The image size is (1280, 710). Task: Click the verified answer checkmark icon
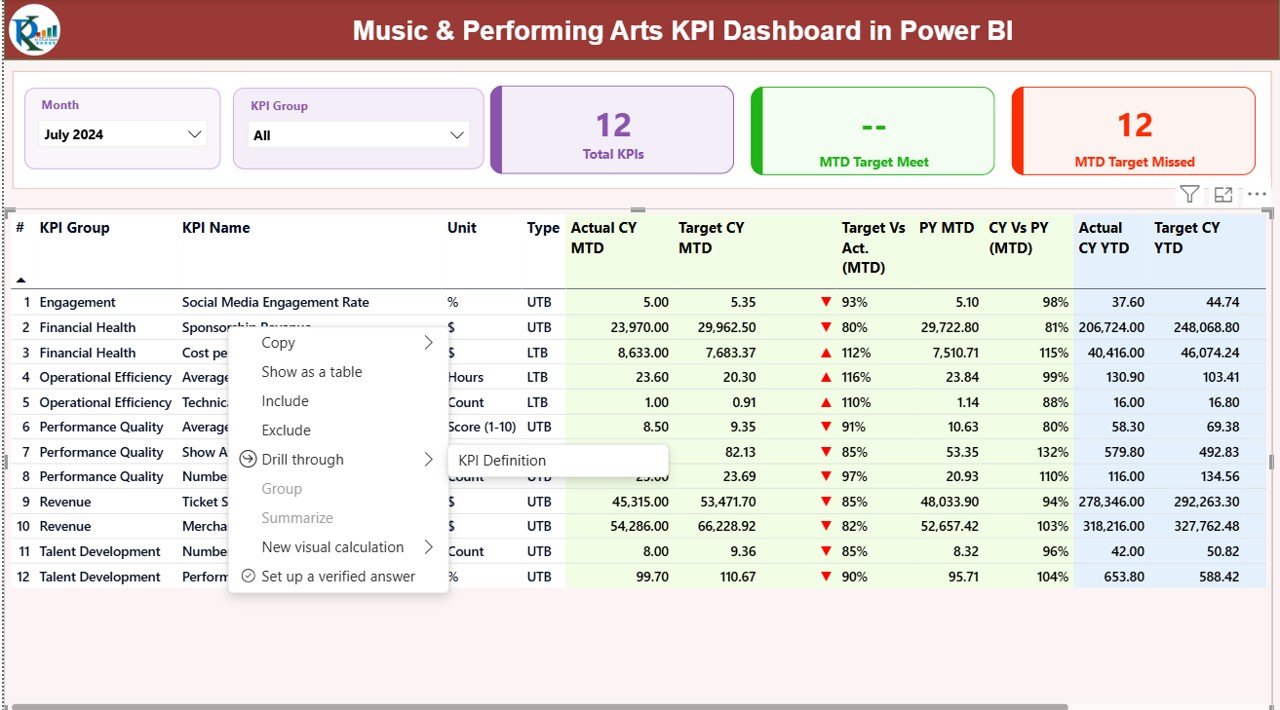coord(247,576)
